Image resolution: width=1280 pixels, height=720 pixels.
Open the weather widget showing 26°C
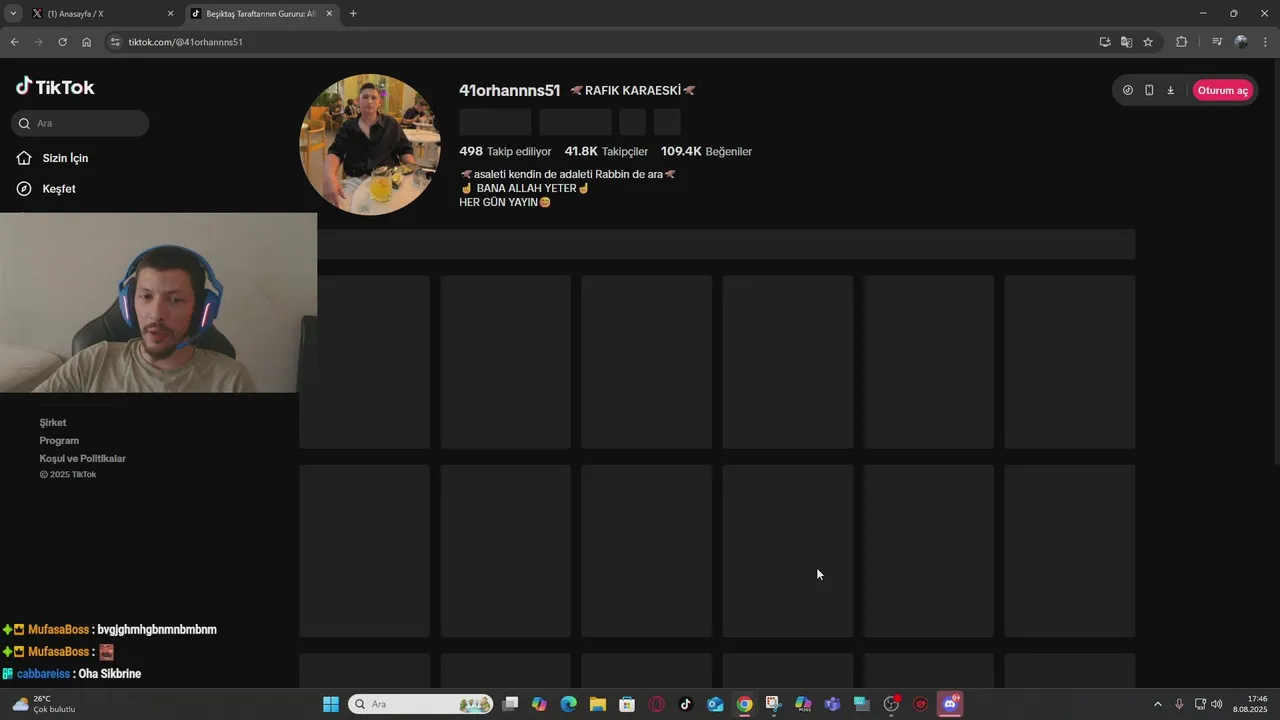(x=43, y=704)
